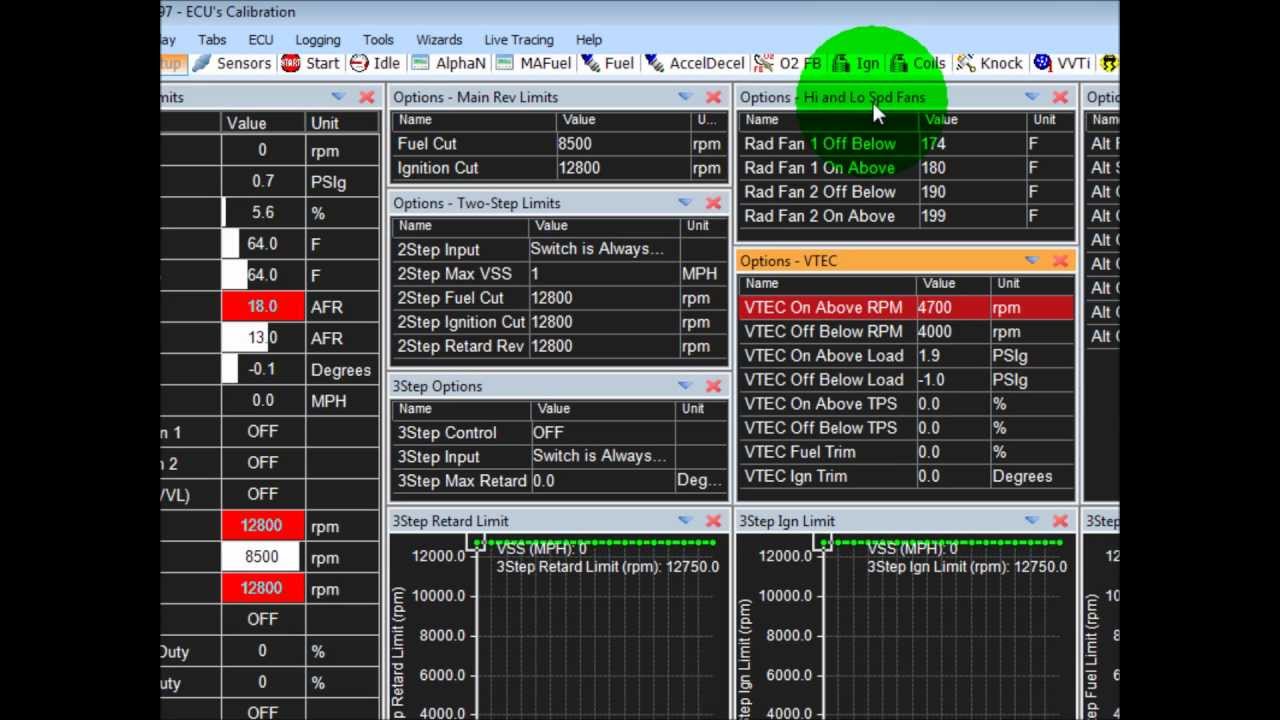Open the Help menu
Screen dimensions: 1280x720
click(x=589, y=40)
